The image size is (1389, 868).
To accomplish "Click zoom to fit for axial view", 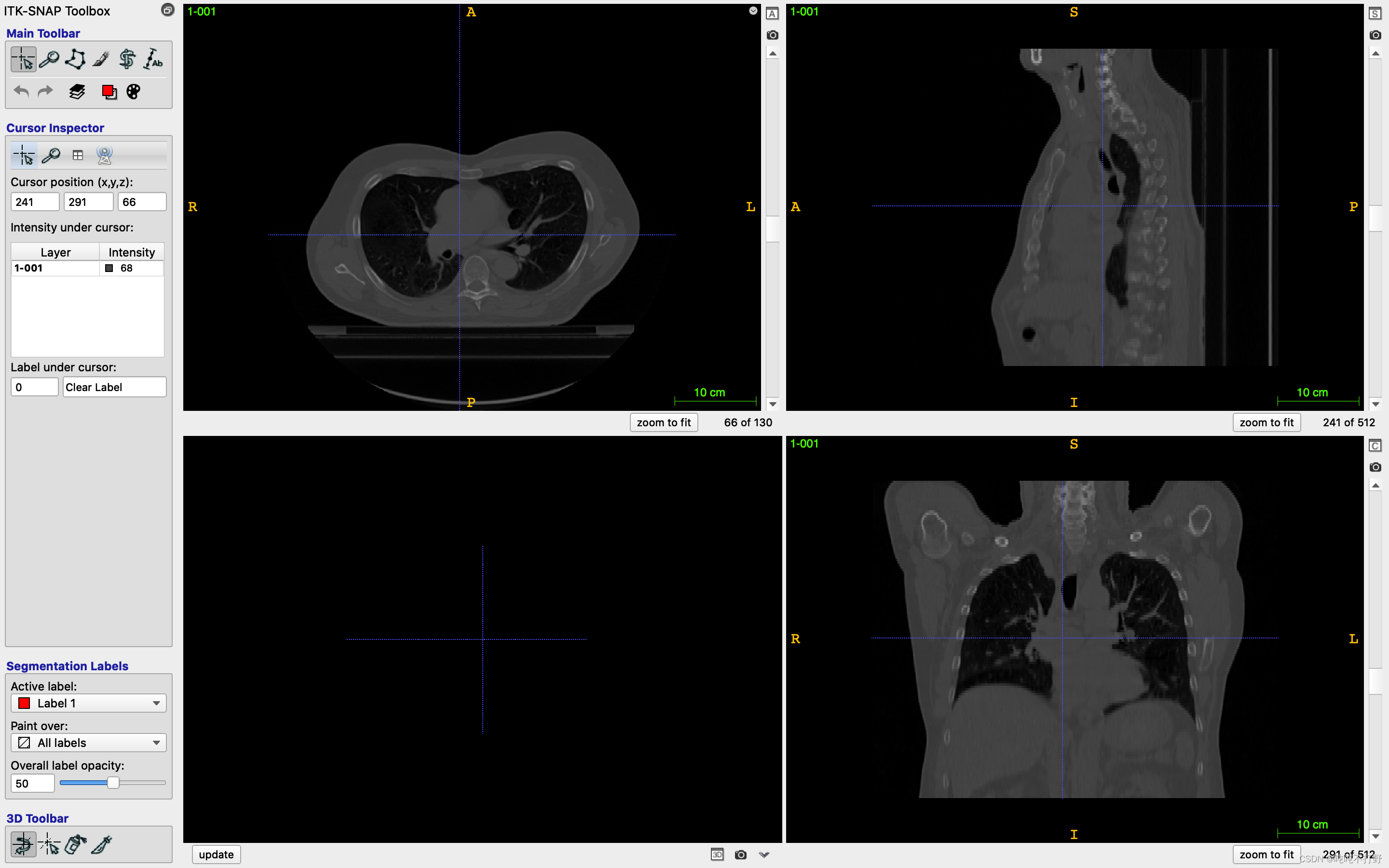I will 664,422.
